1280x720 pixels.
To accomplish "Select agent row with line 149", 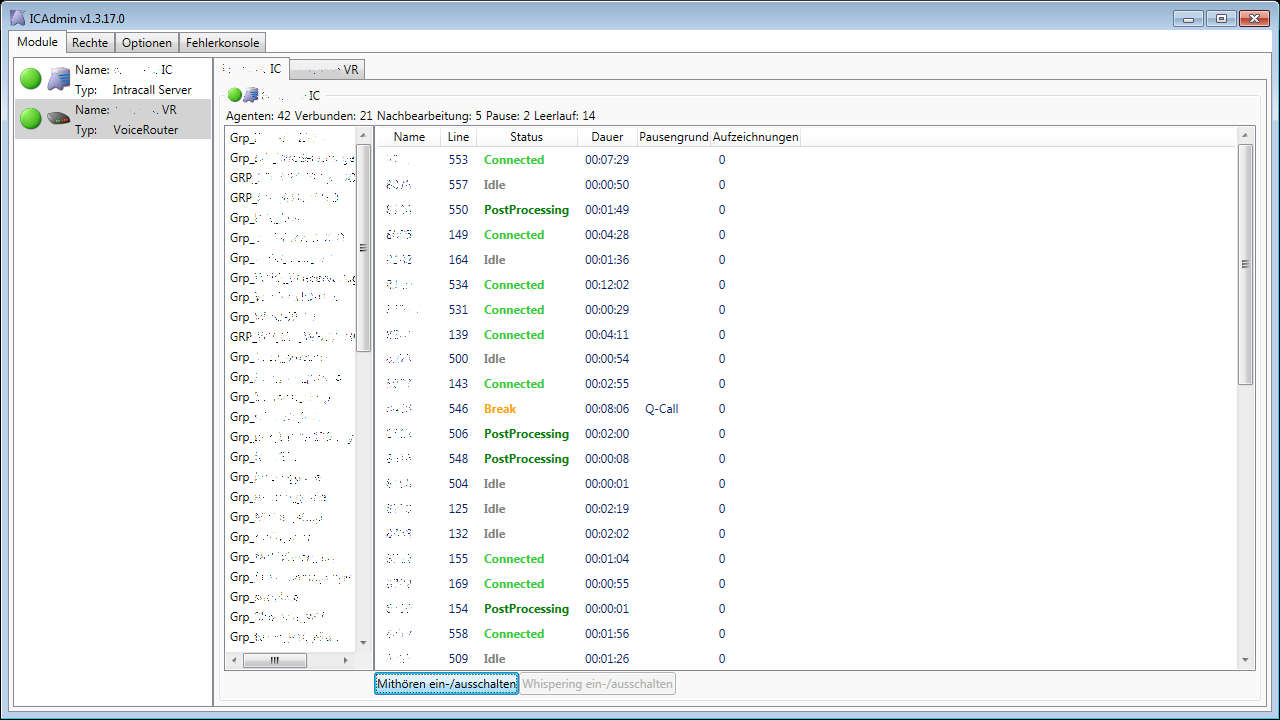I will [x=807, y=235].
